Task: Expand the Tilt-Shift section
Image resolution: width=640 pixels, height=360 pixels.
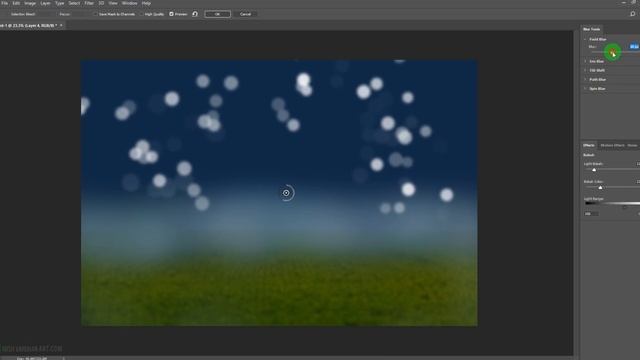Action: point(585,71)
